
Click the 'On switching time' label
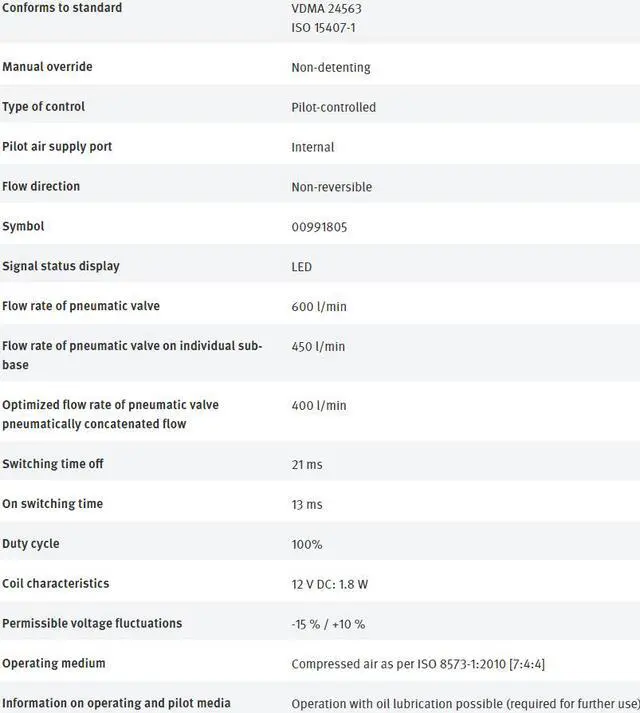52,504
